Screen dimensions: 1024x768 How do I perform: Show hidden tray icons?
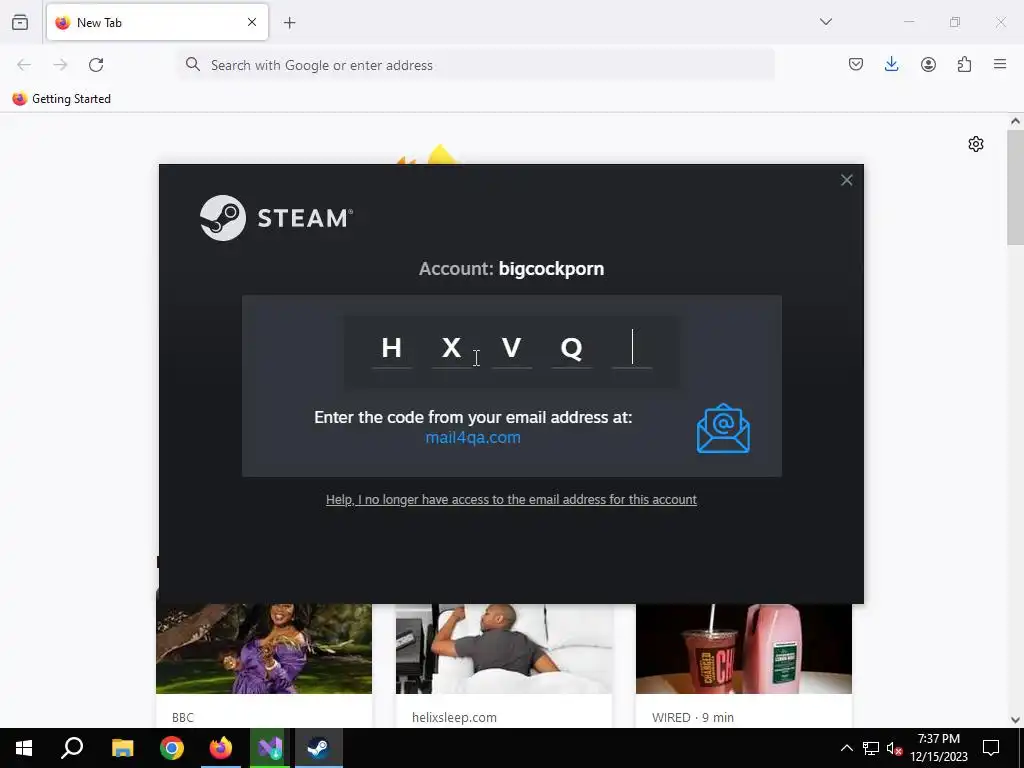[846, 748]
